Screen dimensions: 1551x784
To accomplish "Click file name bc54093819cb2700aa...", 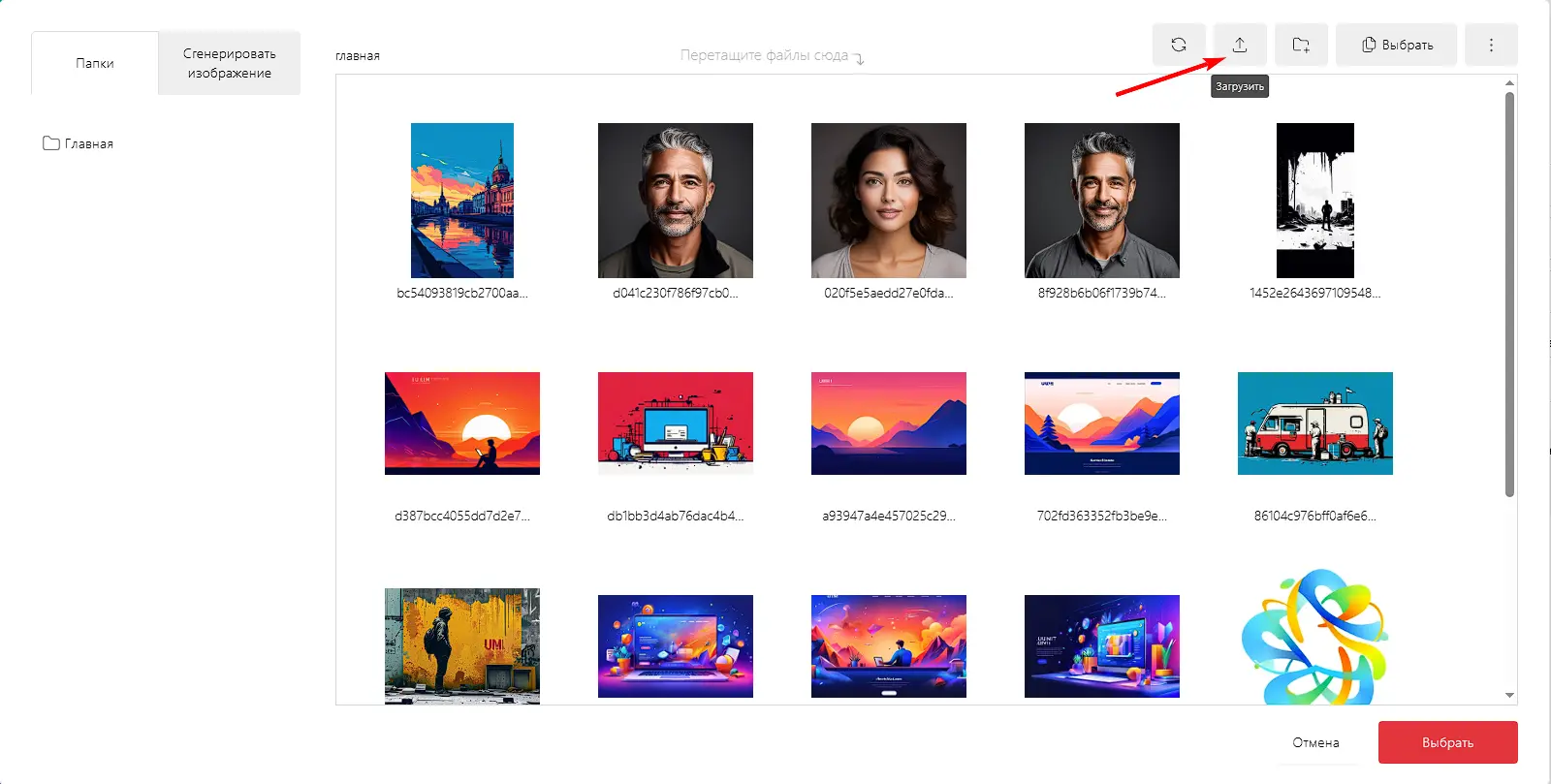I will pyautogui.click(x=462, y=293).
